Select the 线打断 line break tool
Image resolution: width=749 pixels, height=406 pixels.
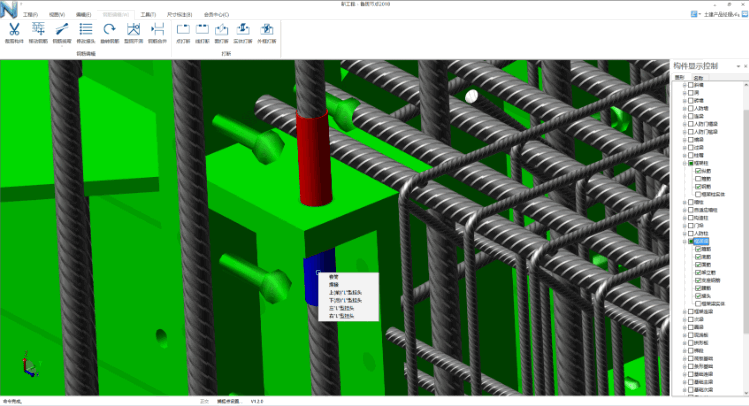tap(202, 33)
